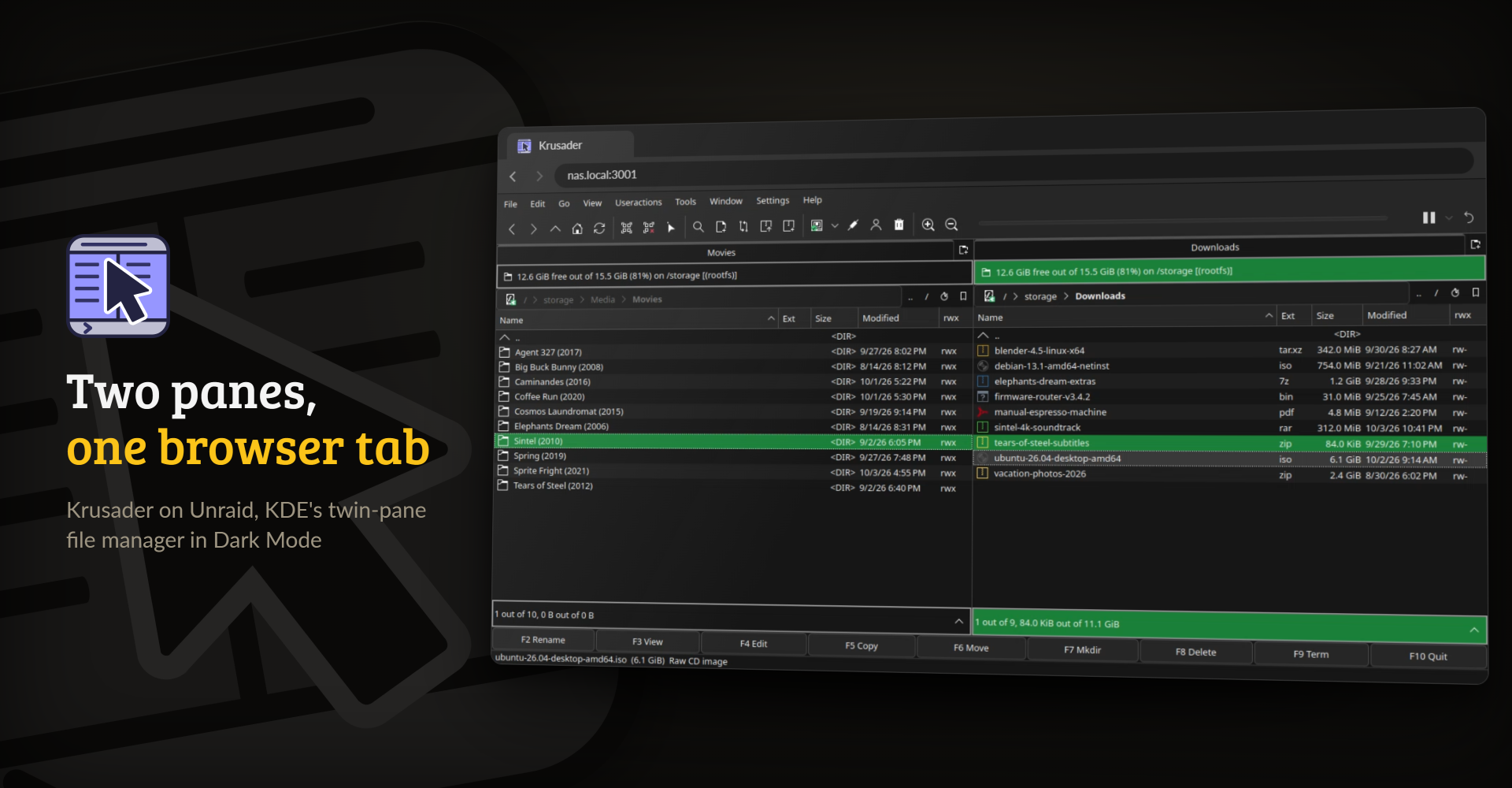Viewport: 1512px width, 788px height.
Task: Click the F5 Copy button
Action: (862, 645)
